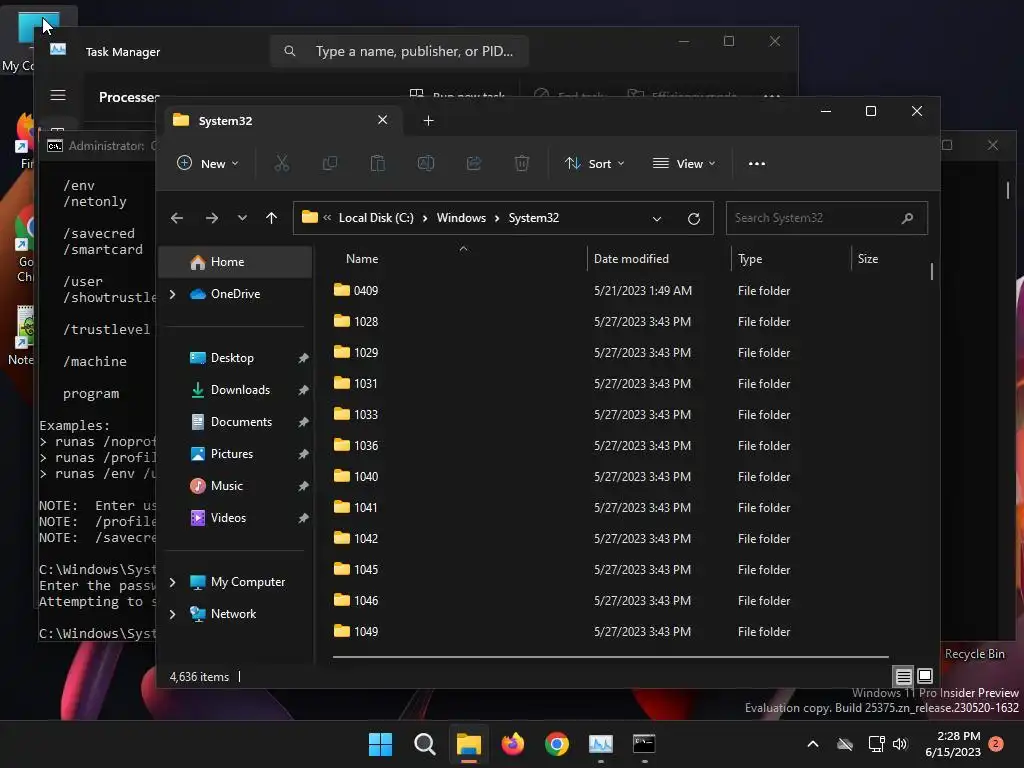Screen dimensions: 1024x768
Task: Expand address bar history dropdown
Action: 657,219
